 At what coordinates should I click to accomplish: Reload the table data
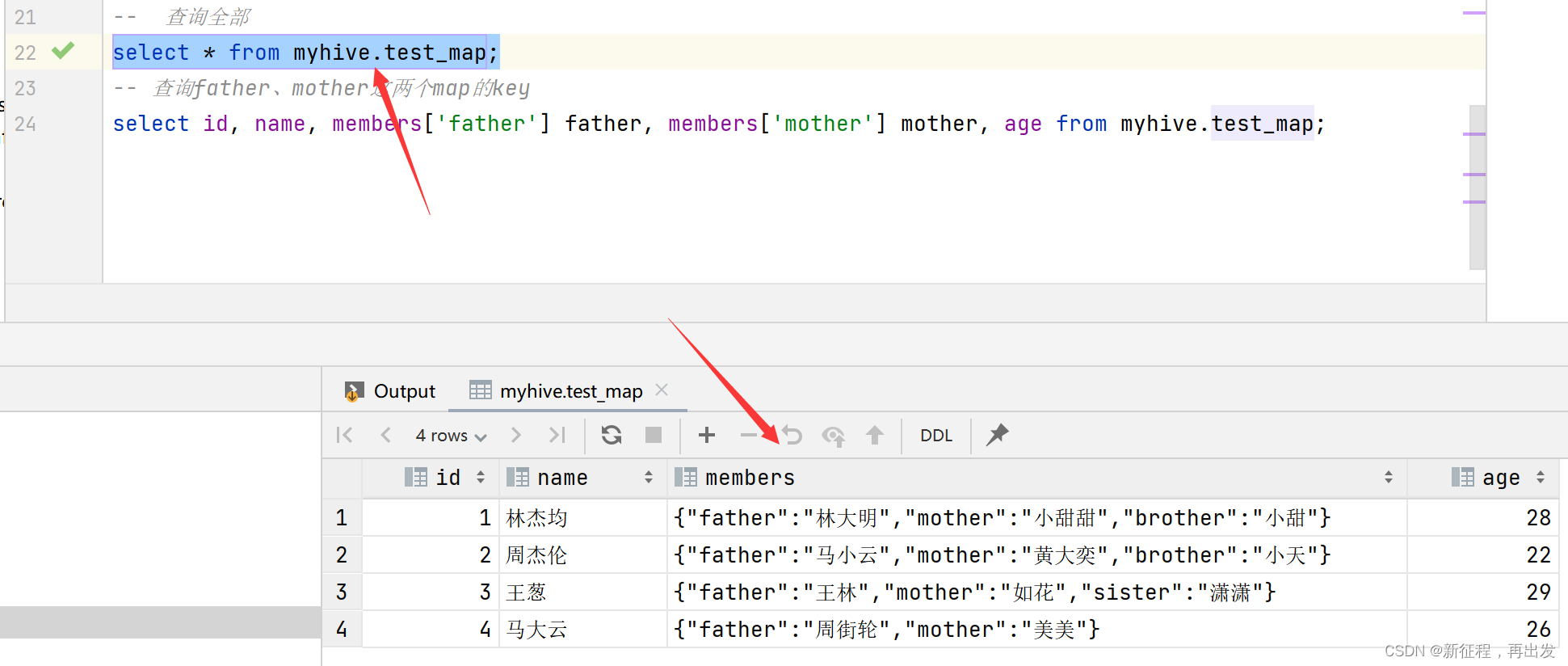pyautogui.click(x=612, y=435)
